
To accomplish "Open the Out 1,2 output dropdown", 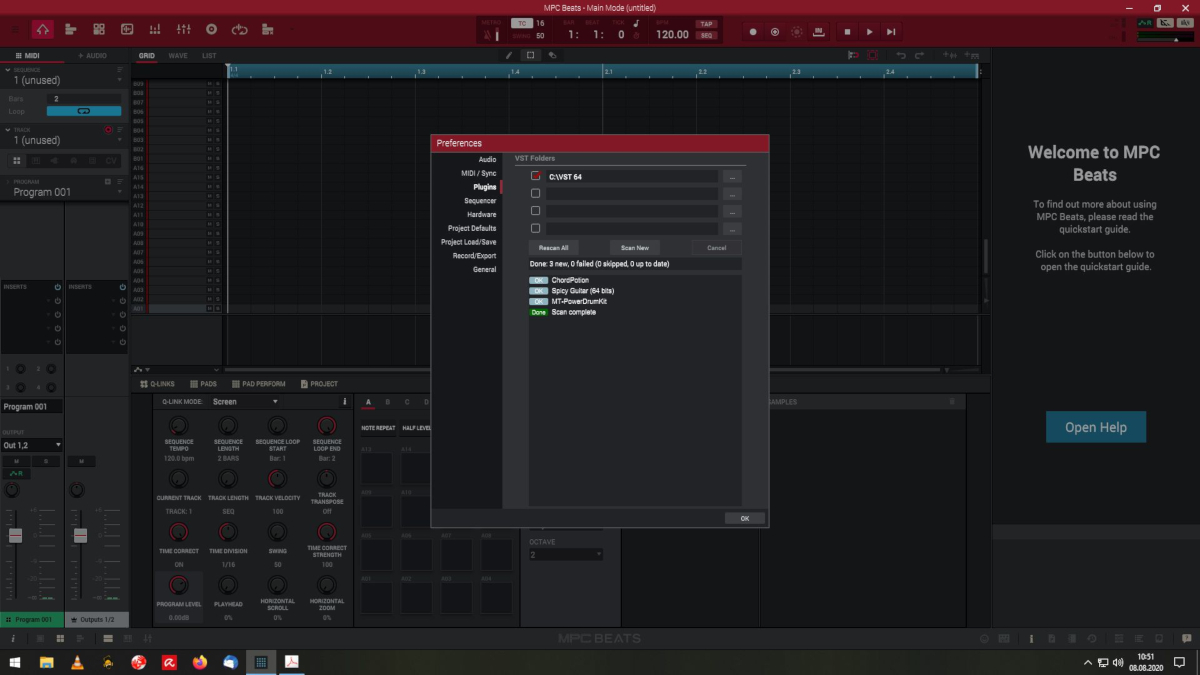I will pyautogui.click(x=32, y=445).
